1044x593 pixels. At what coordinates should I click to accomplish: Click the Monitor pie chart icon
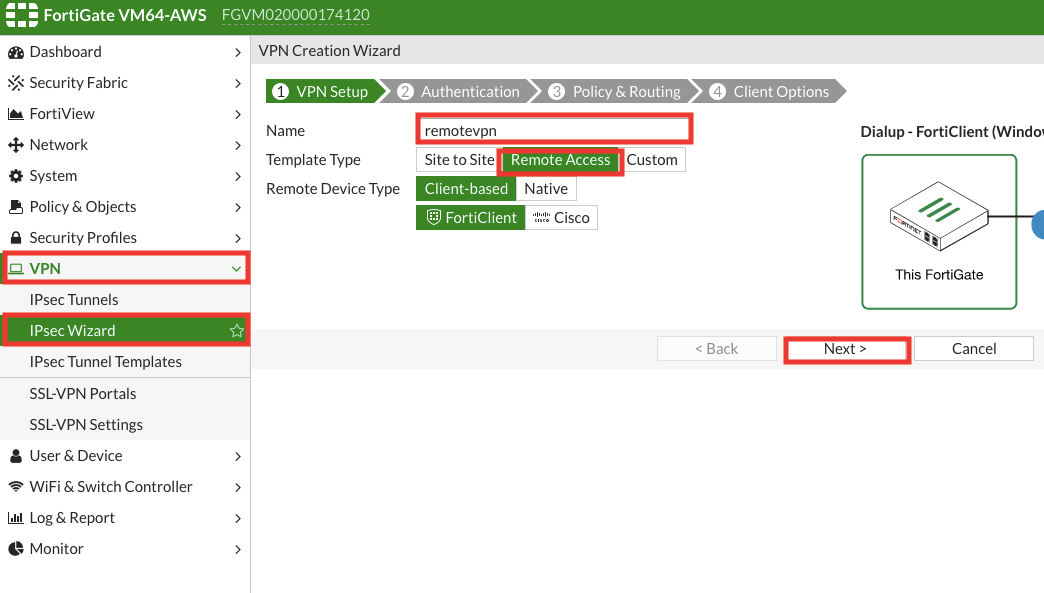(x=15, y=548)
